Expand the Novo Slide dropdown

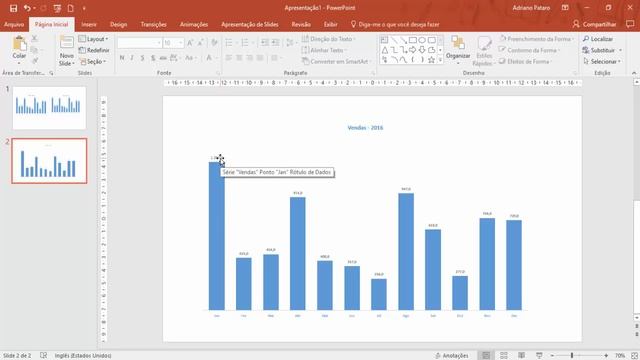[67, 60]
